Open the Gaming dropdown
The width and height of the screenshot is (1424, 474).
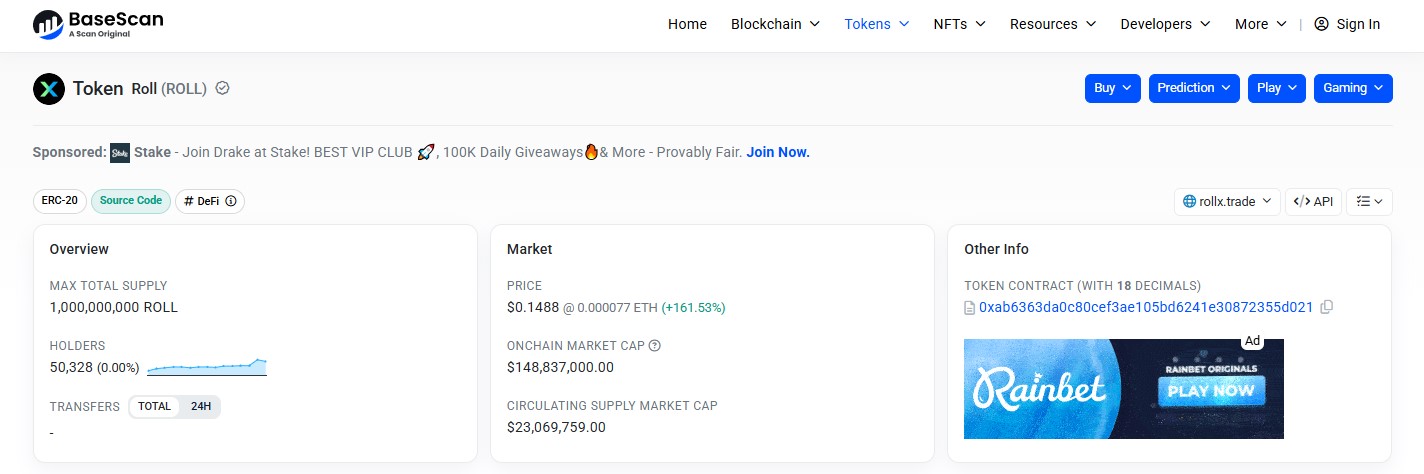1353,88
